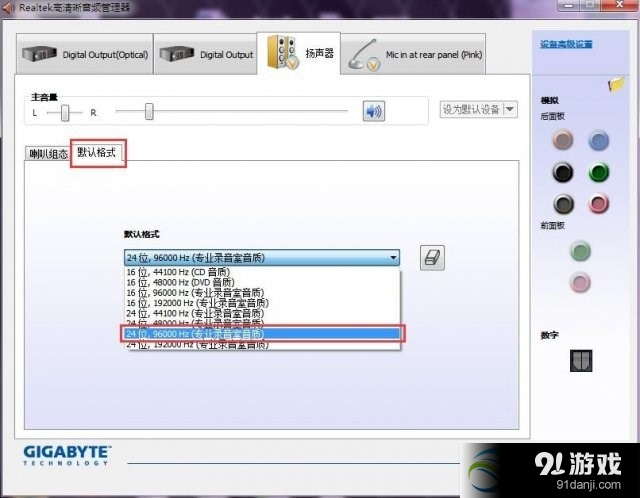Expand the 设为默认设备 dropdown arrow
The width and height of the screenshot is (640, 498).
coord(510,109)
